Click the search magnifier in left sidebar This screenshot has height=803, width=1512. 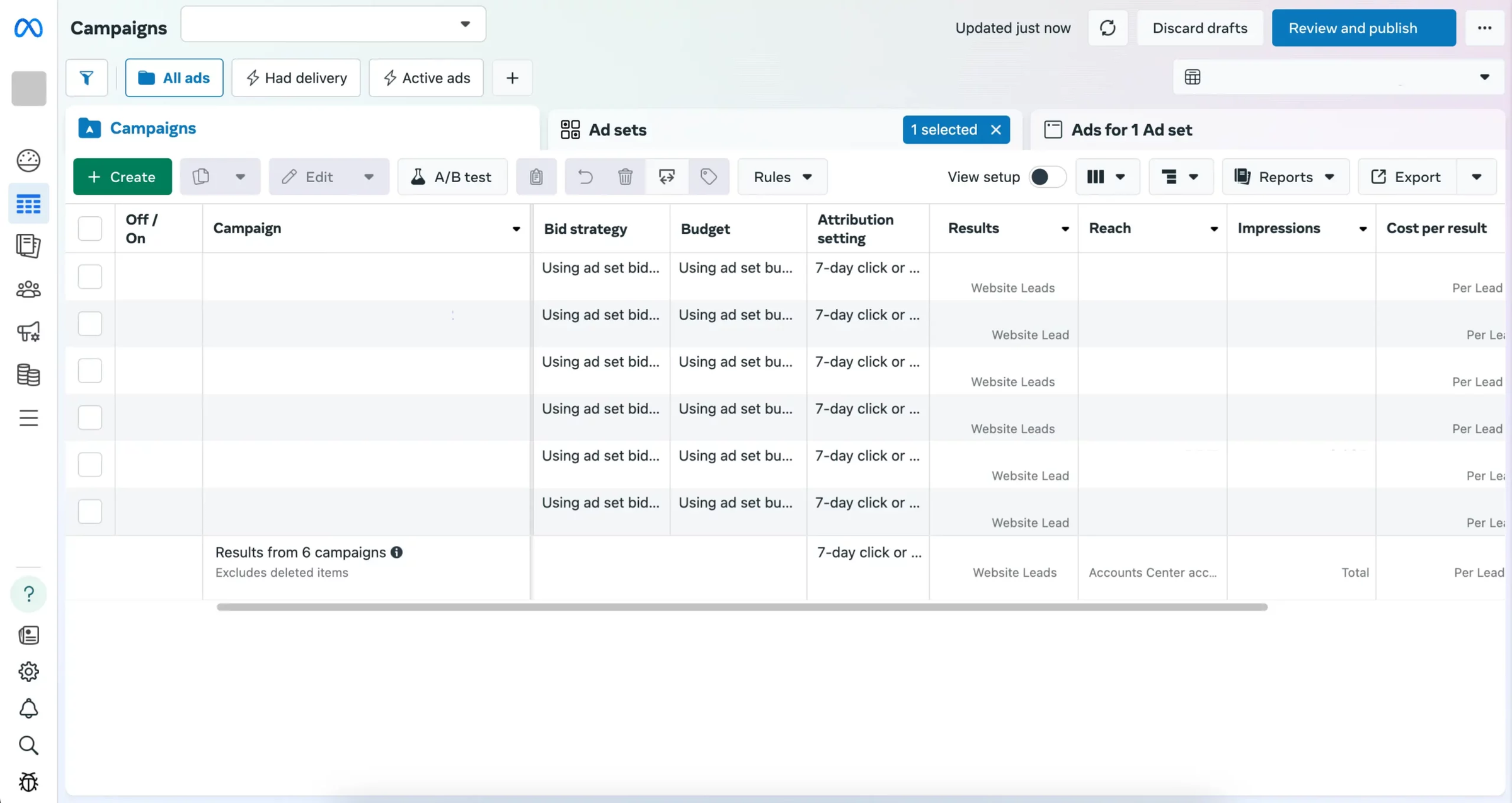click(x=28, y=746)
